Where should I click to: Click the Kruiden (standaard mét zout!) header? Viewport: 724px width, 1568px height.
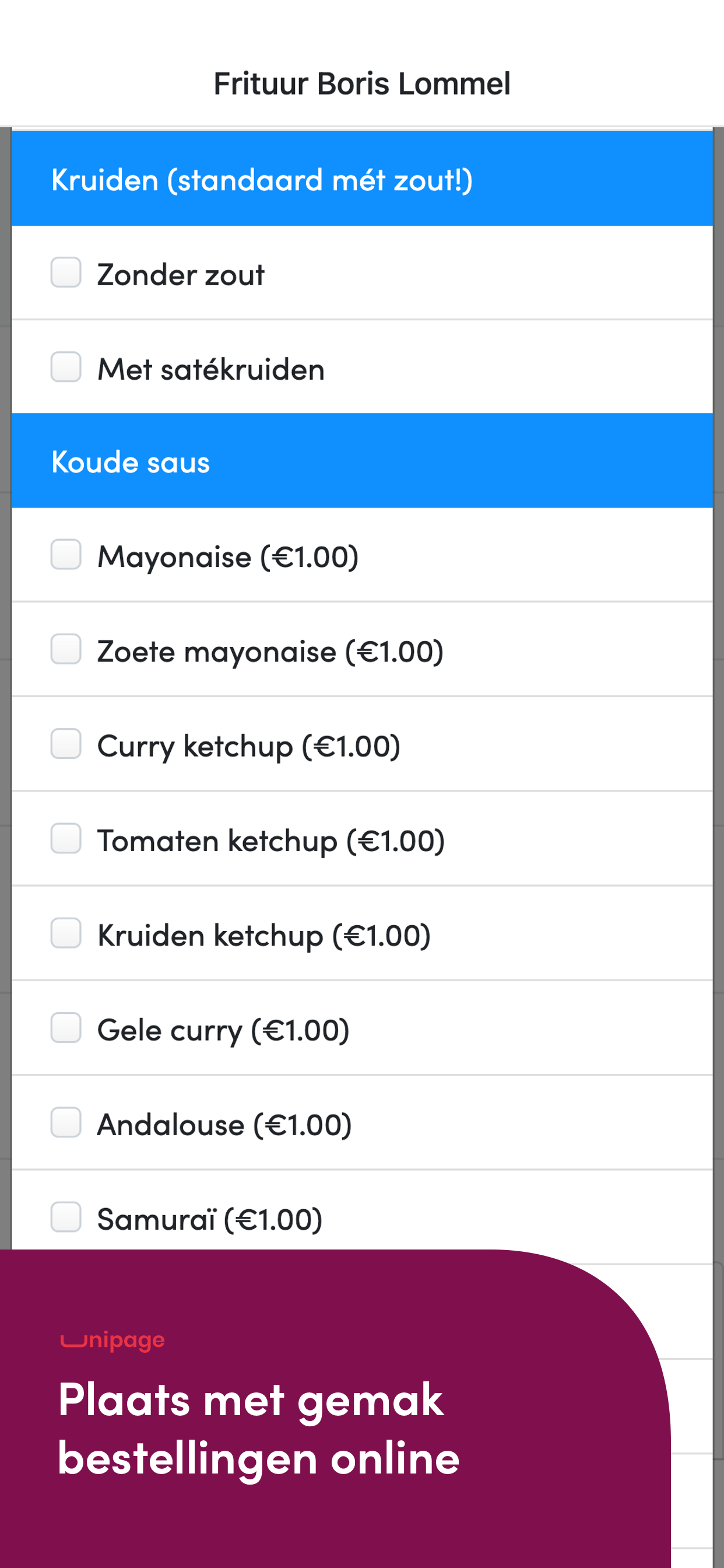click(362, 179)
